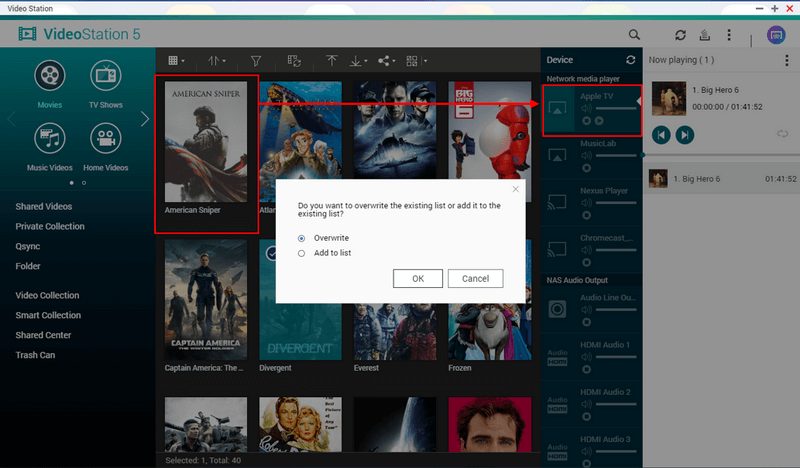Select the HDMI Audio 2 icon
This screenshot has width=800, height=468.
point(557,404)
